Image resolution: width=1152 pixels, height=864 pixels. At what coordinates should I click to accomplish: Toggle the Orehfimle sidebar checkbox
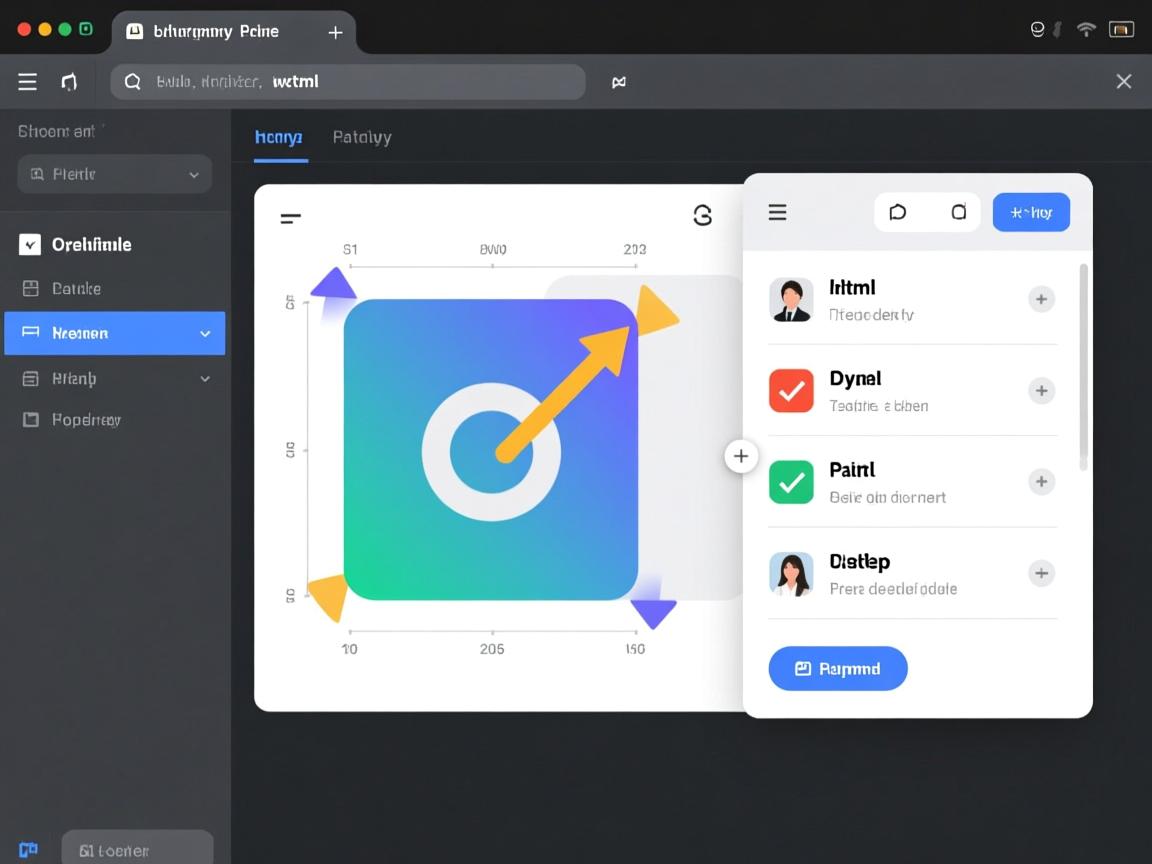click(x=30, y=244)
